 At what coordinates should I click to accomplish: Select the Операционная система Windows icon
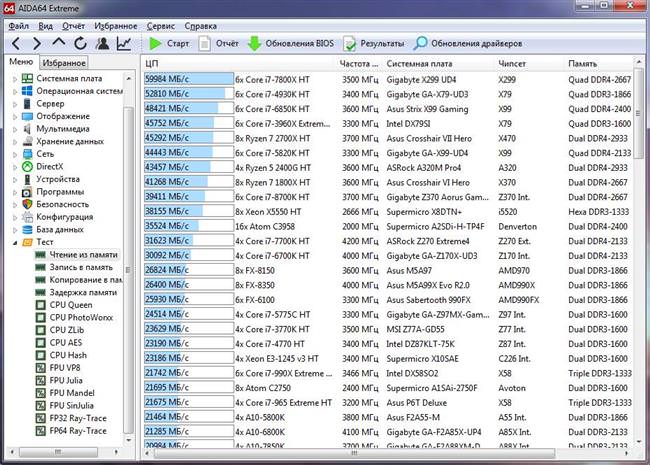tap(27, 91)
